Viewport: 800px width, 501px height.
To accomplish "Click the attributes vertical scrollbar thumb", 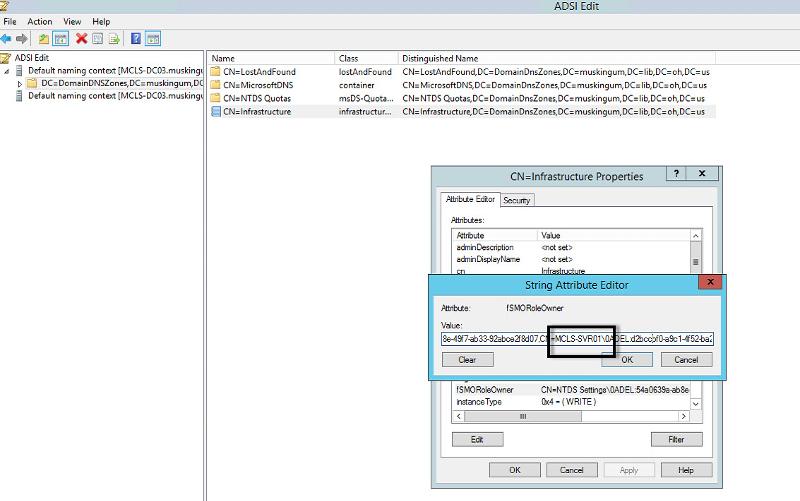I will [696, 262].
